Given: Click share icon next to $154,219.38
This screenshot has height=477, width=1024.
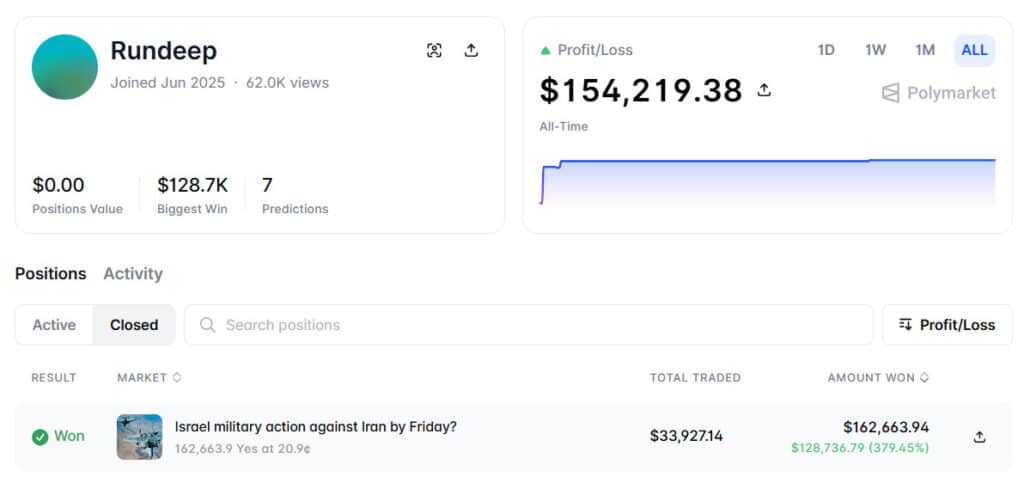Looking at the screenshot, I should coord(764,90).
